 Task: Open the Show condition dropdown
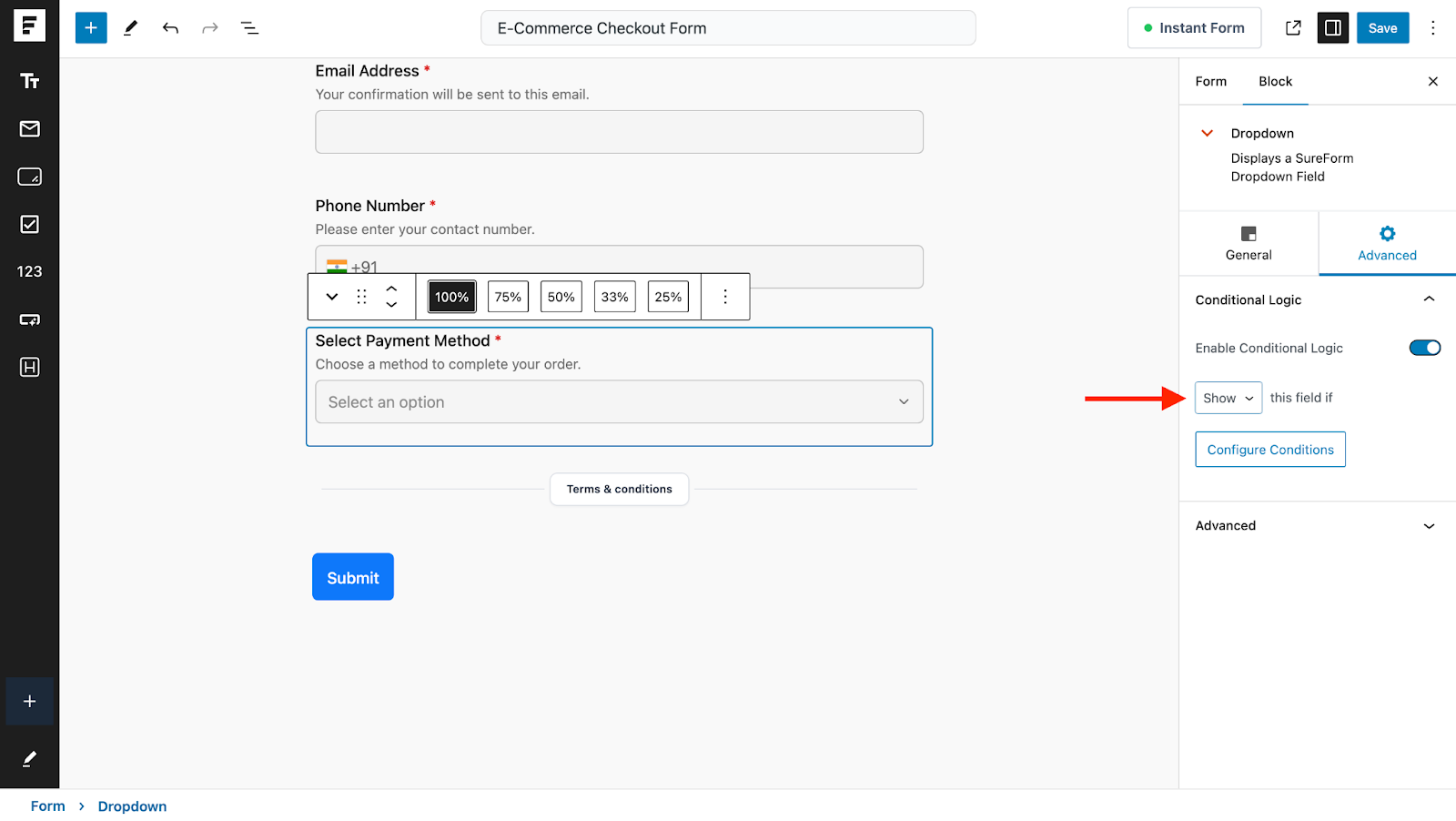(1227, 397)
